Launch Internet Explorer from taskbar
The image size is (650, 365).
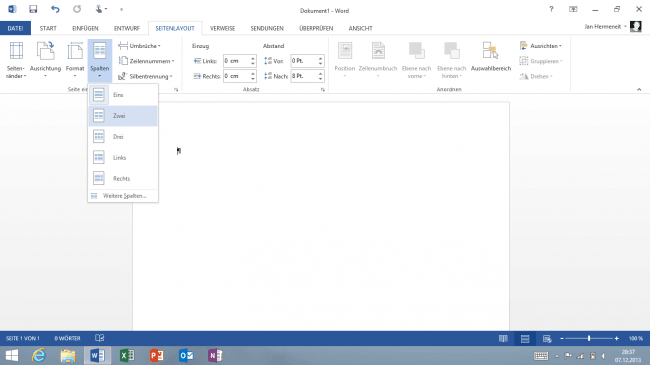[39, 355]
